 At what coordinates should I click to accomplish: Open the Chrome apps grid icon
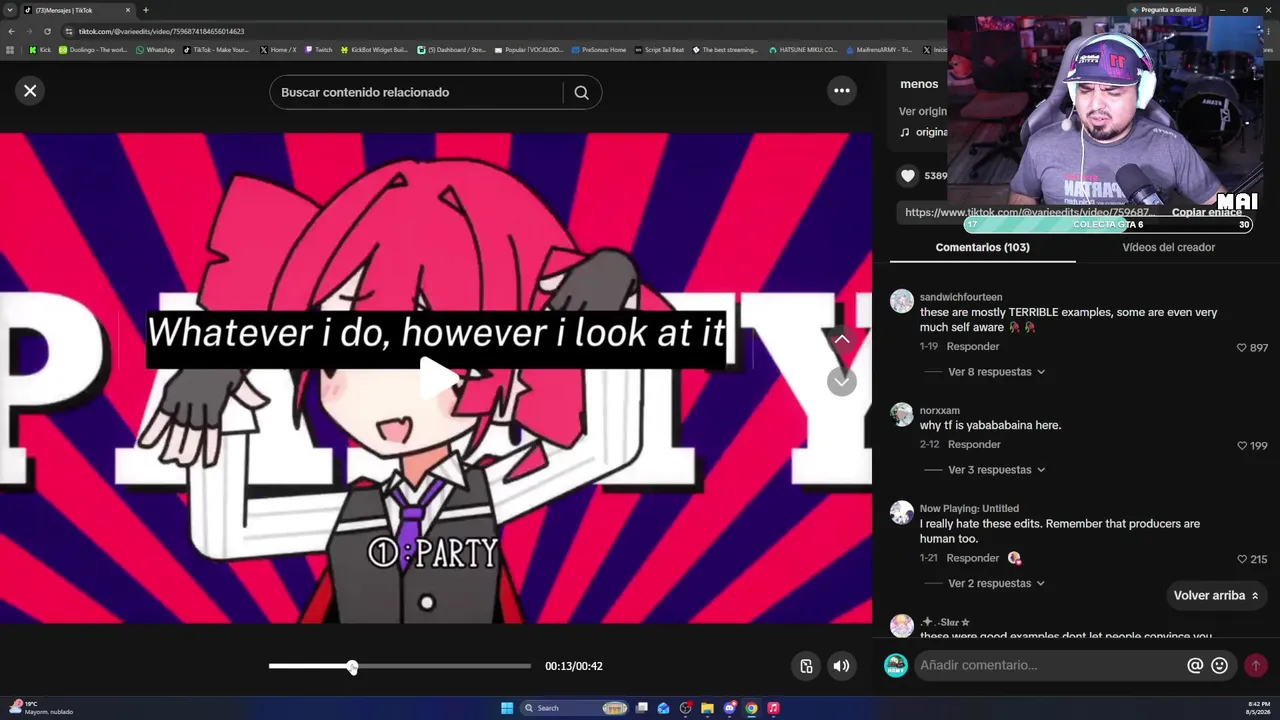click(11, 50)
